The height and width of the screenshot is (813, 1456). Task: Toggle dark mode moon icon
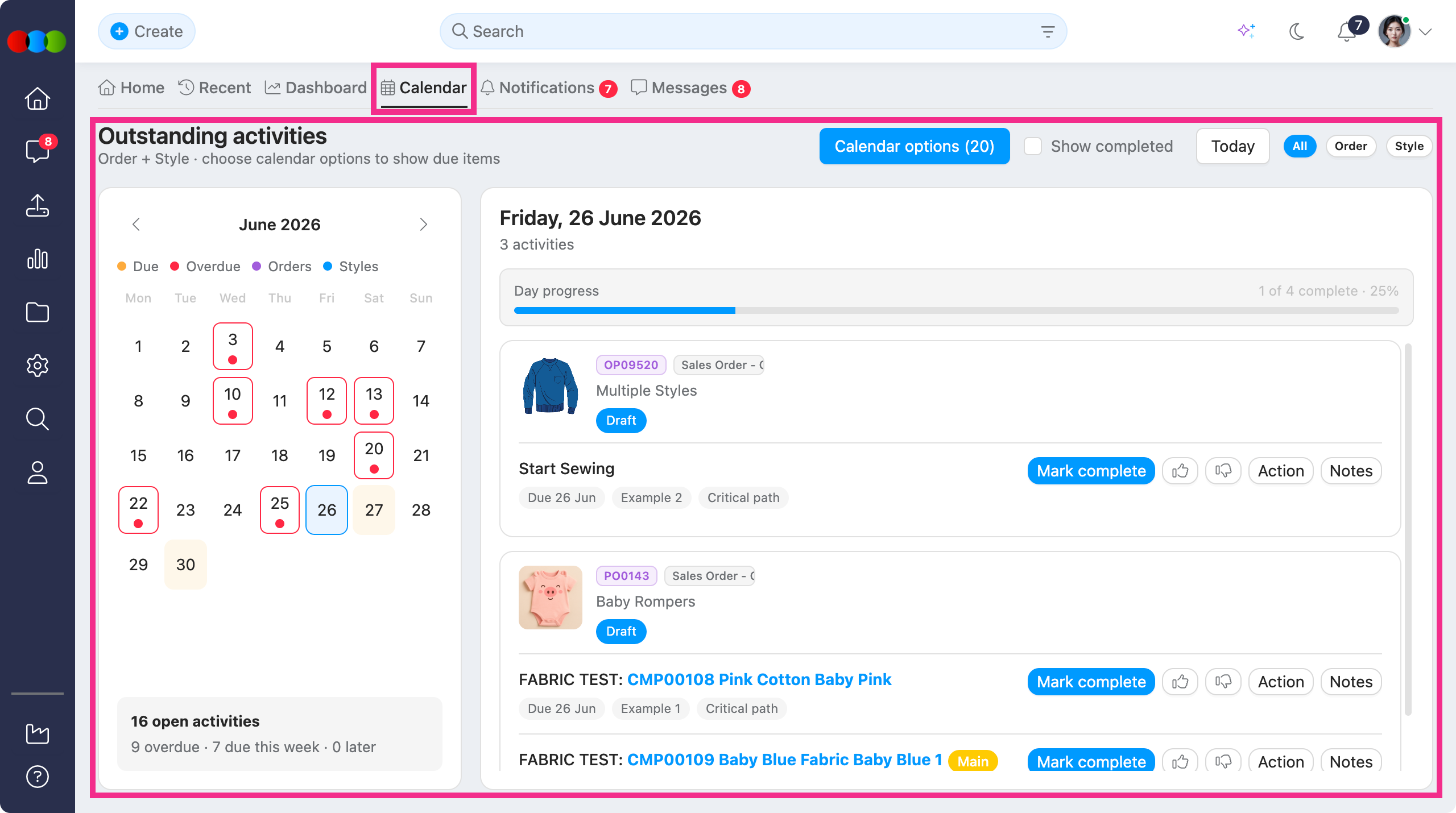pos(1296,31)
